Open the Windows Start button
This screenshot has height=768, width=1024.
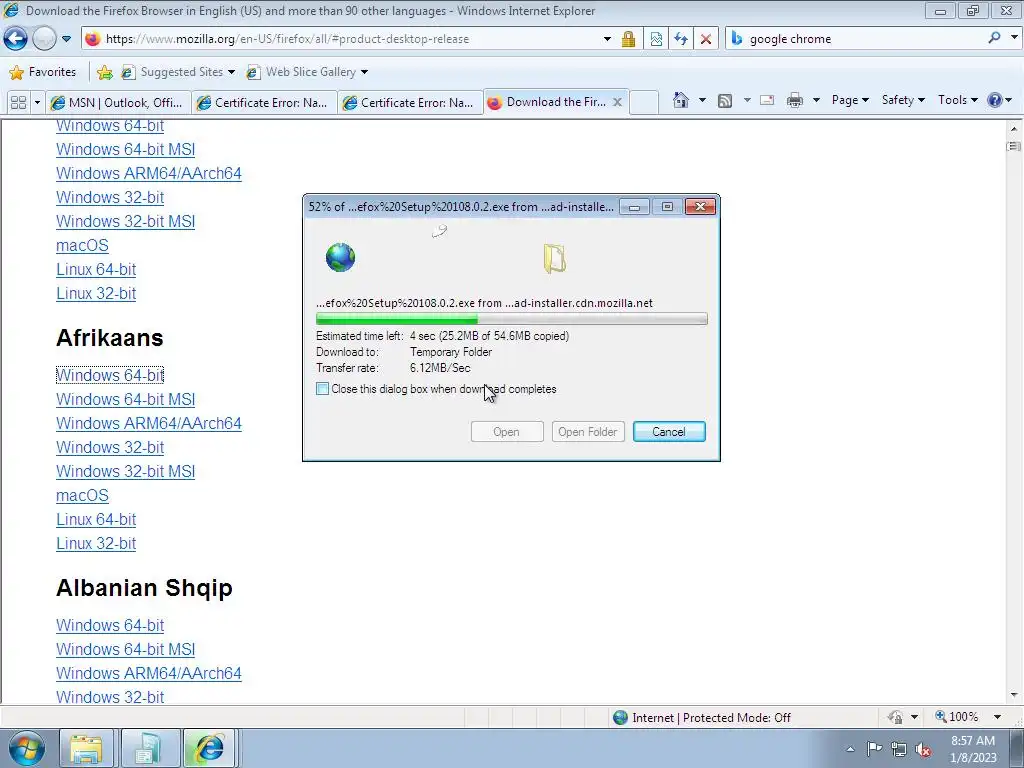click(x=27, y=748)
